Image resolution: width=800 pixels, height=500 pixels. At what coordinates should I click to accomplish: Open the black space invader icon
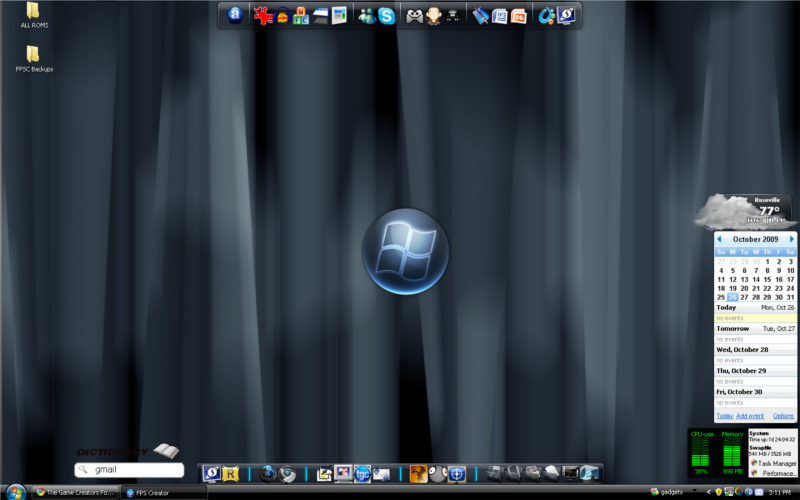[453, 16]
